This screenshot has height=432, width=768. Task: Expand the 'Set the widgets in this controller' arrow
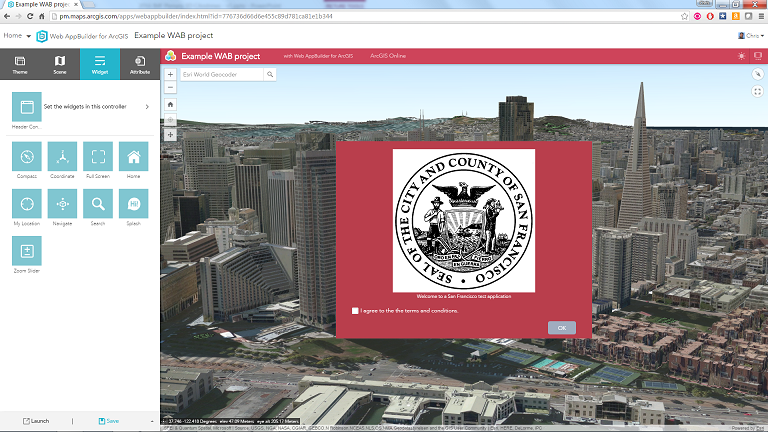pos(147,107)
